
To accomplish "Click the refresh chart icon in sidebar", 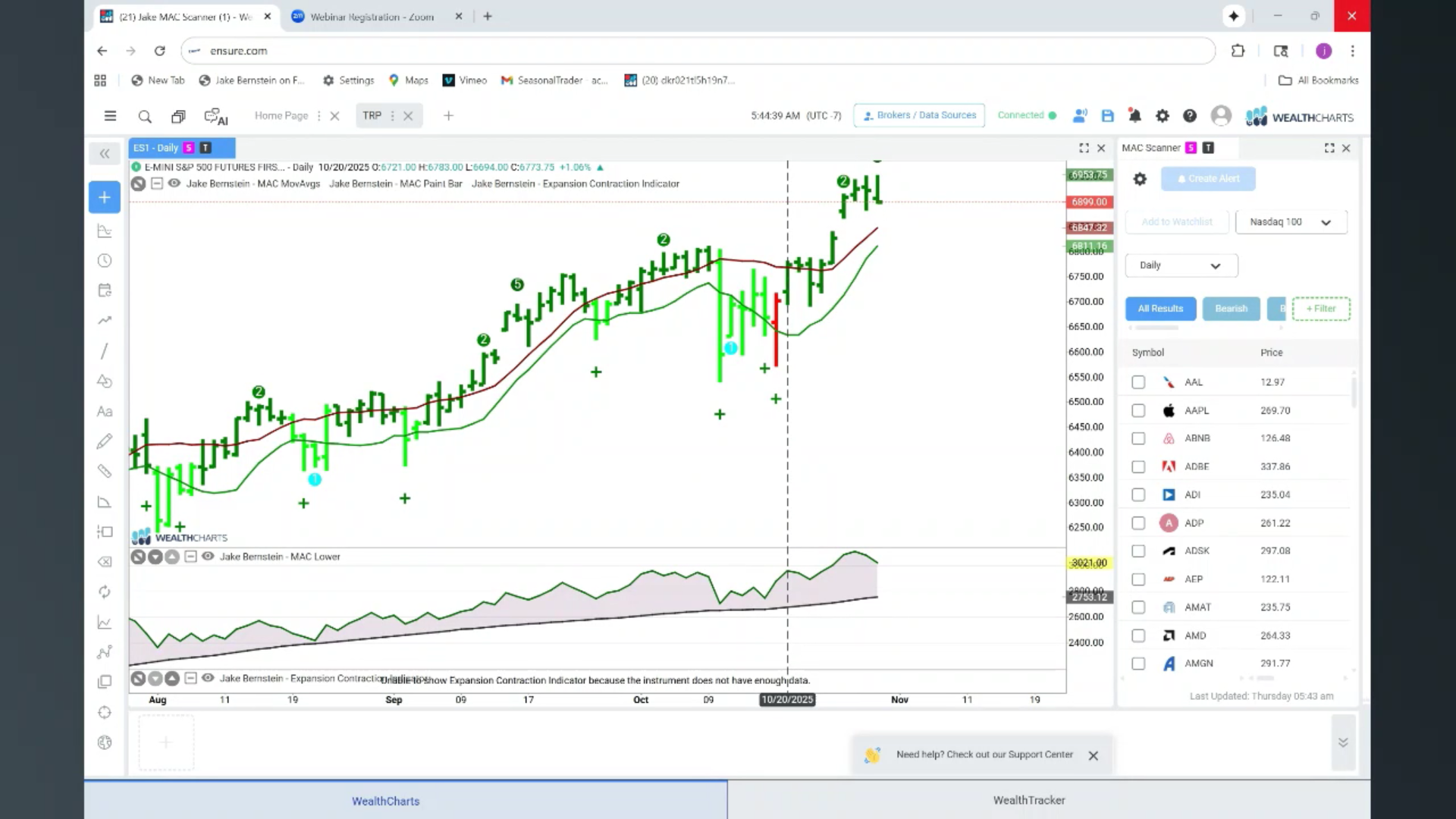I will click(x=105, y=592).
